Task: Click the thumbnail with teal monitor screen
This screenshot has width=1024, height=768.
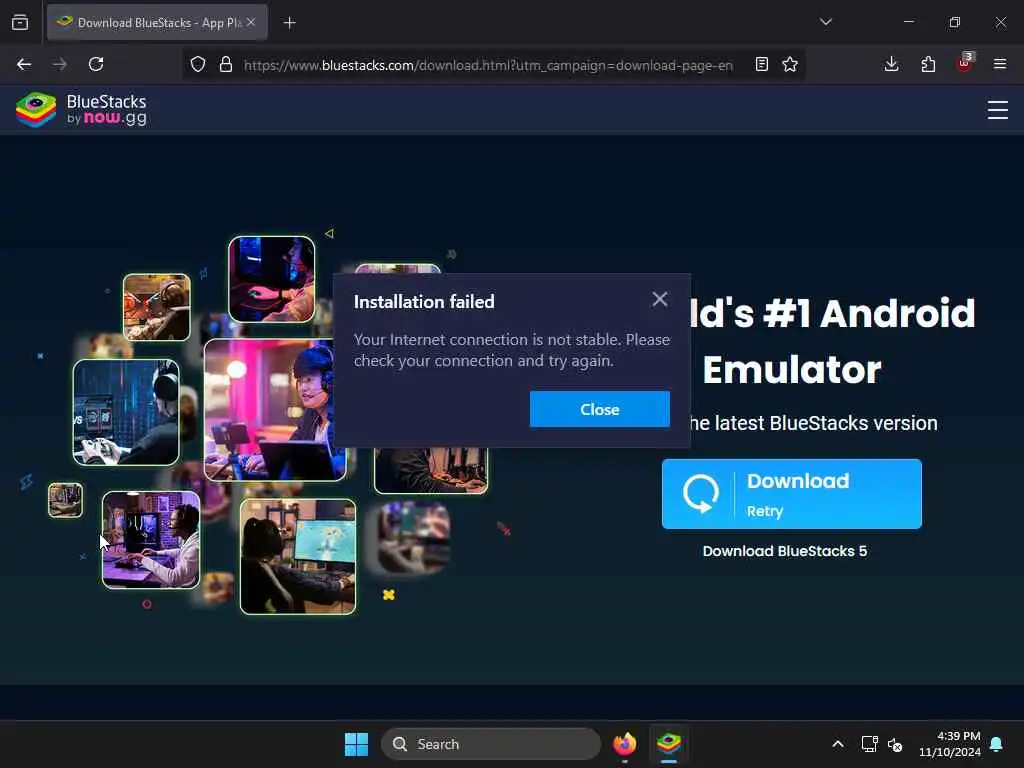Action: [x=298, y=557]
